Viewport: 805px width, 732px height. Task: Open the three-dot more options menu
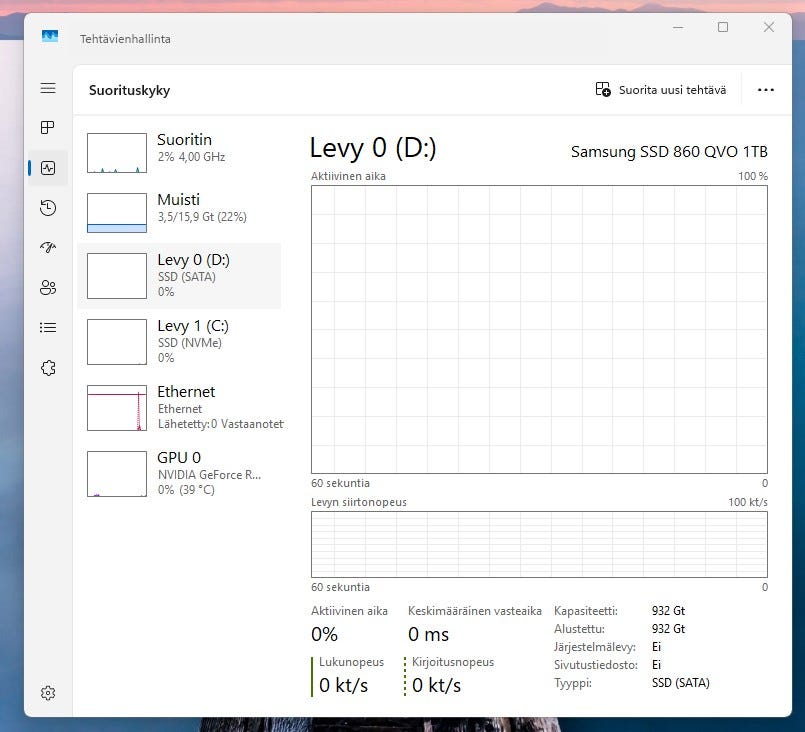[766, 90]
